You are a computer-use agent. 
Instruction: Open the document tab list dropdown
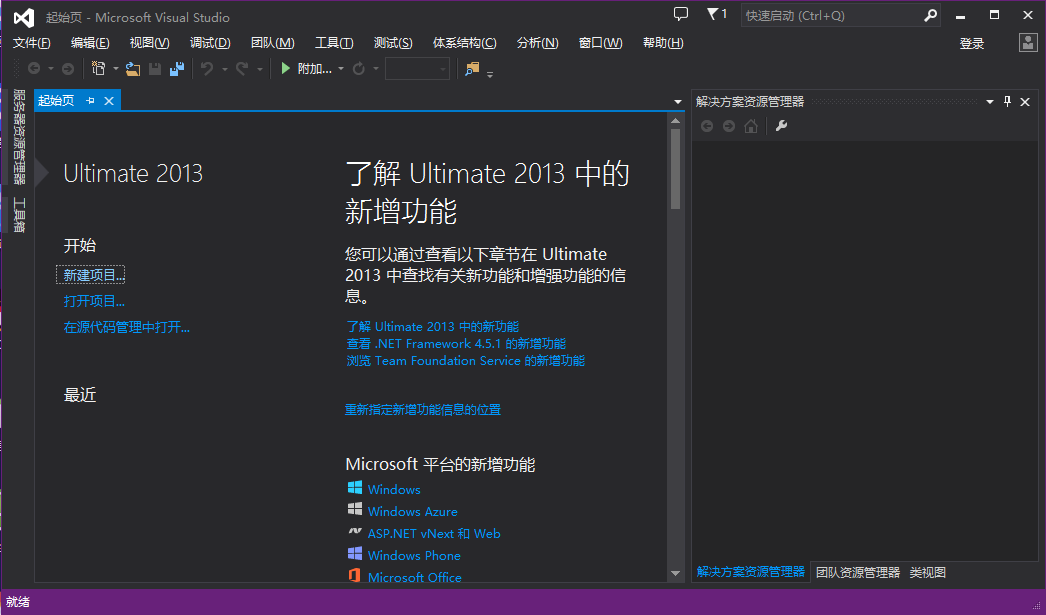[x=678, y=102]
